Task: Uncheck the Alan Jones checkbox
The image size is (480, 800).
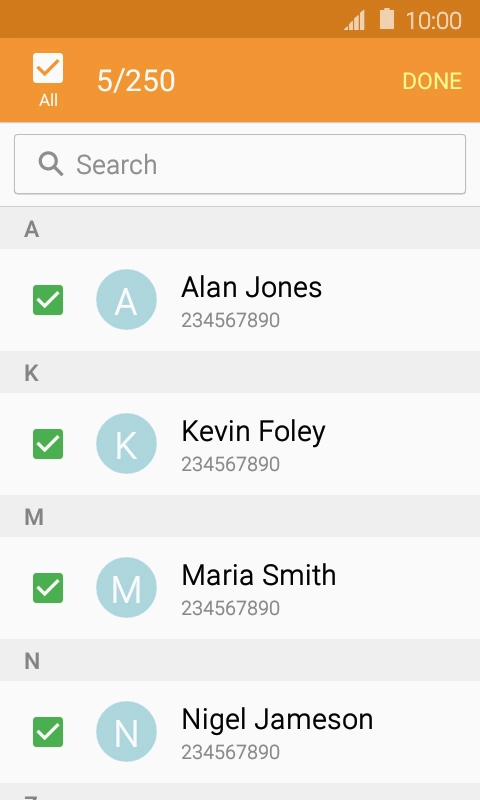Action: [48, 300]
